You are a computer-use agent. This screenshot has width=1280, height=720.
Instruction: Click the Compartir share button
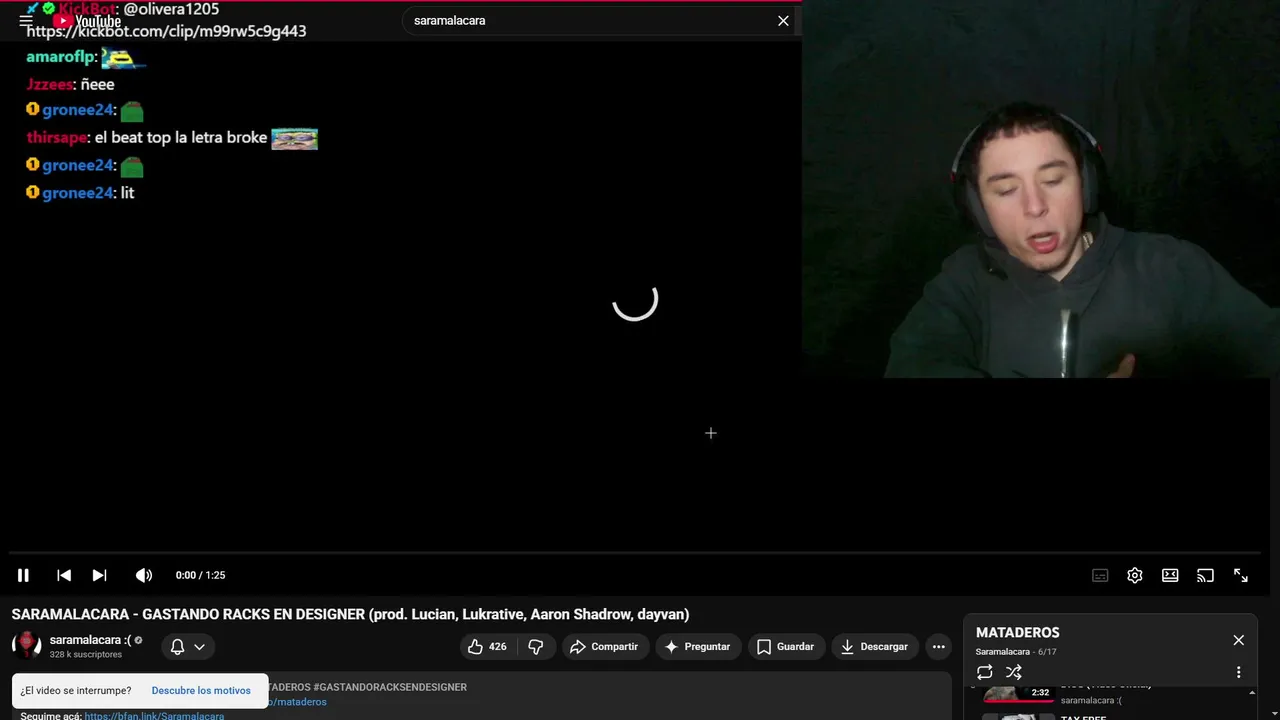(x=604, y=647)
